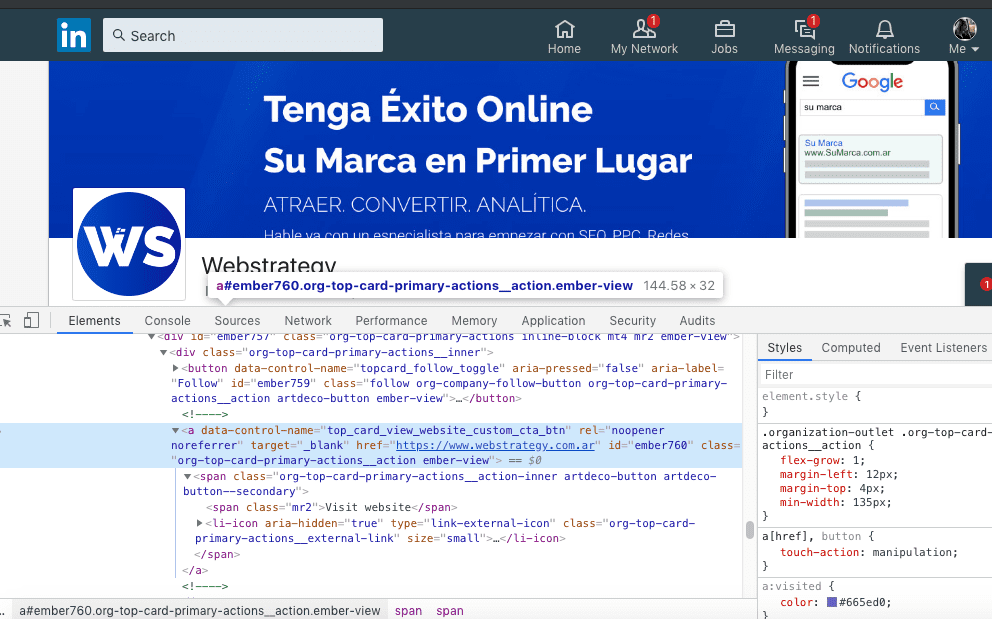Open the Memory tab
The image size is (992, 619).
(x=474, y=321)
